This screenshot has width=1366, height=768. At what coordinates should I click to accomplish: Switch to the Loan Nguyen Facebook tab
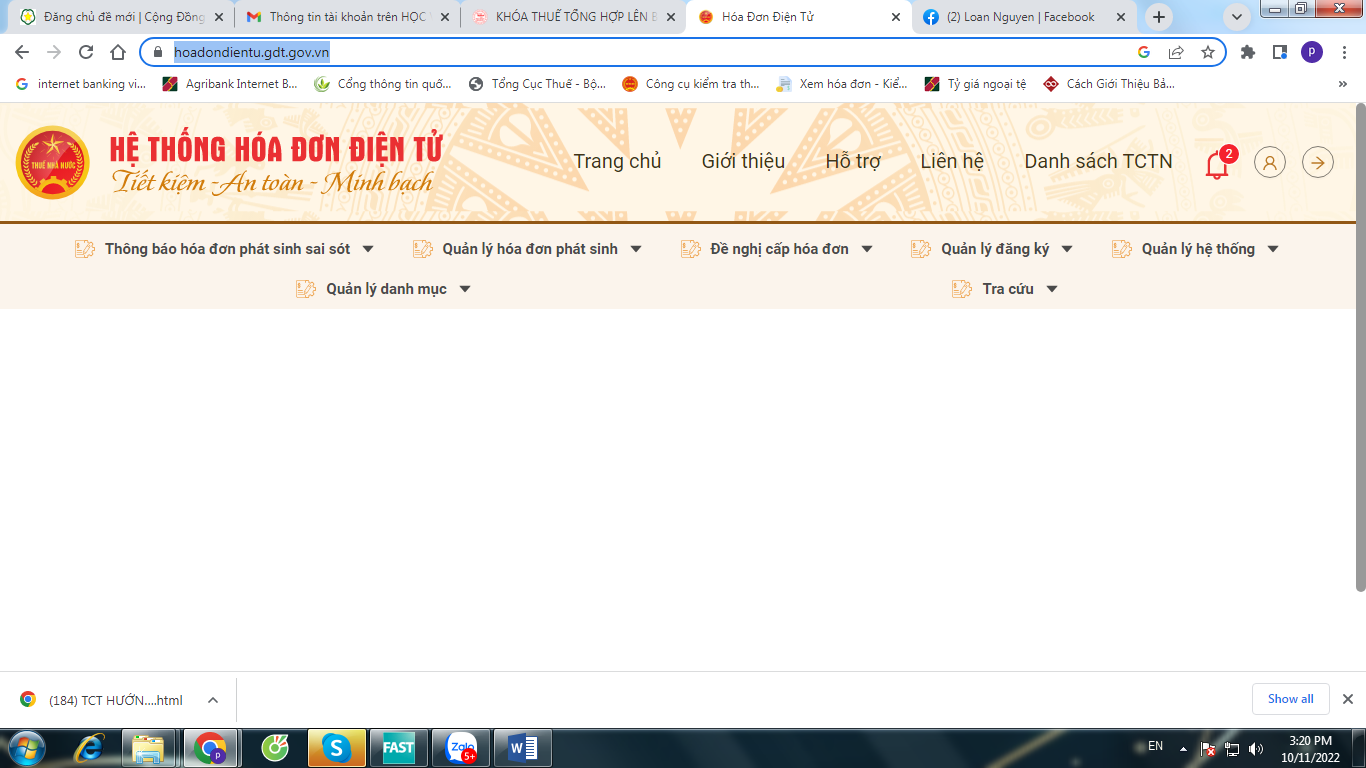(1018, 17)
